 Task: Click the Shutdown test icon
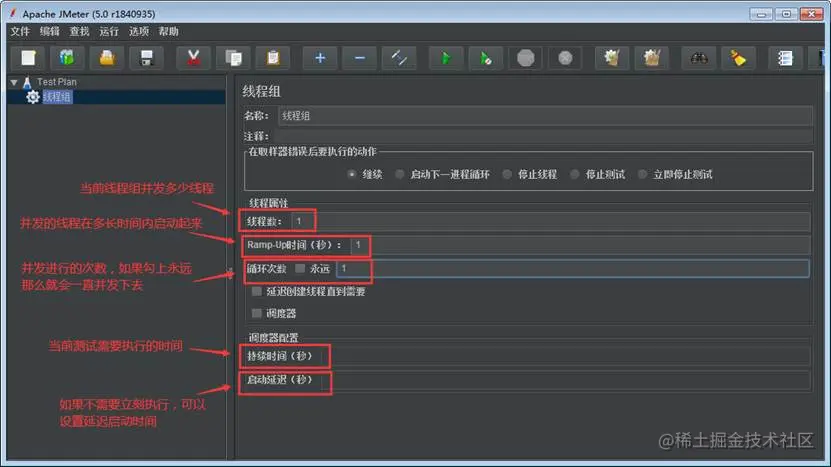coord(565,58)
